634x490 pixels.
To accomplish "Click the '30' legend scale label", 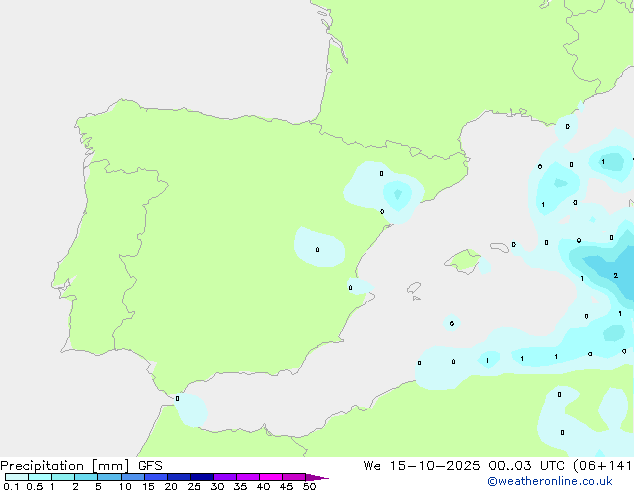I will [217, 486].
